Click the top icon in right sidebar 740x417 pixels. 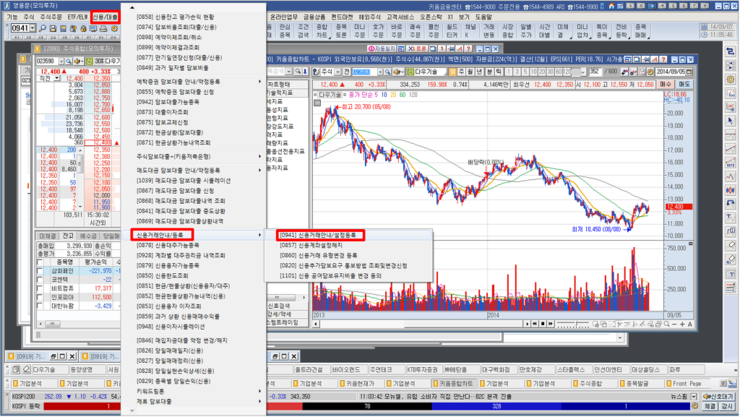point(731,51)
